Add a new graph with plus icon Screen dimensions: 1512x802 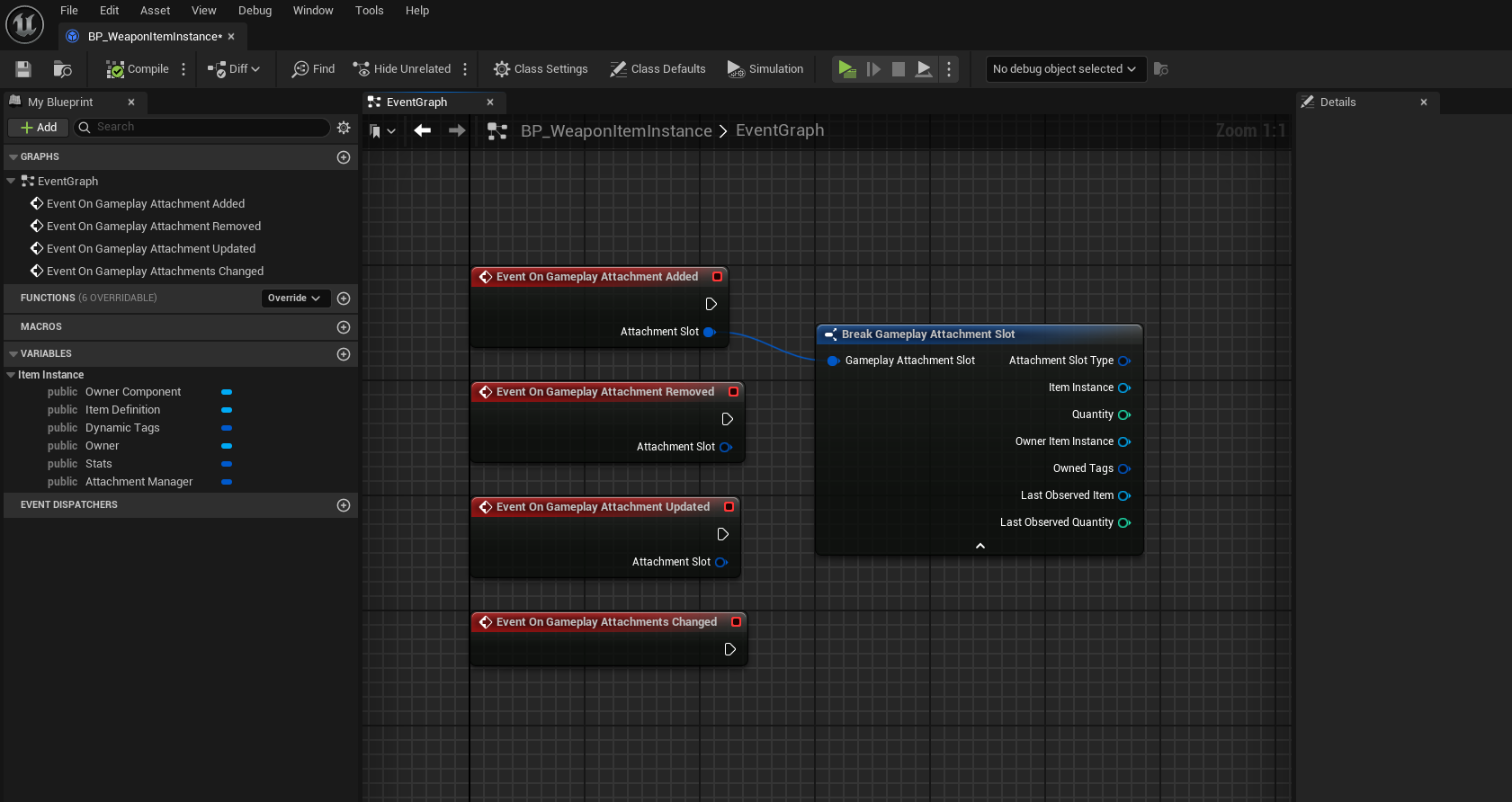click(x=344, y=157)
